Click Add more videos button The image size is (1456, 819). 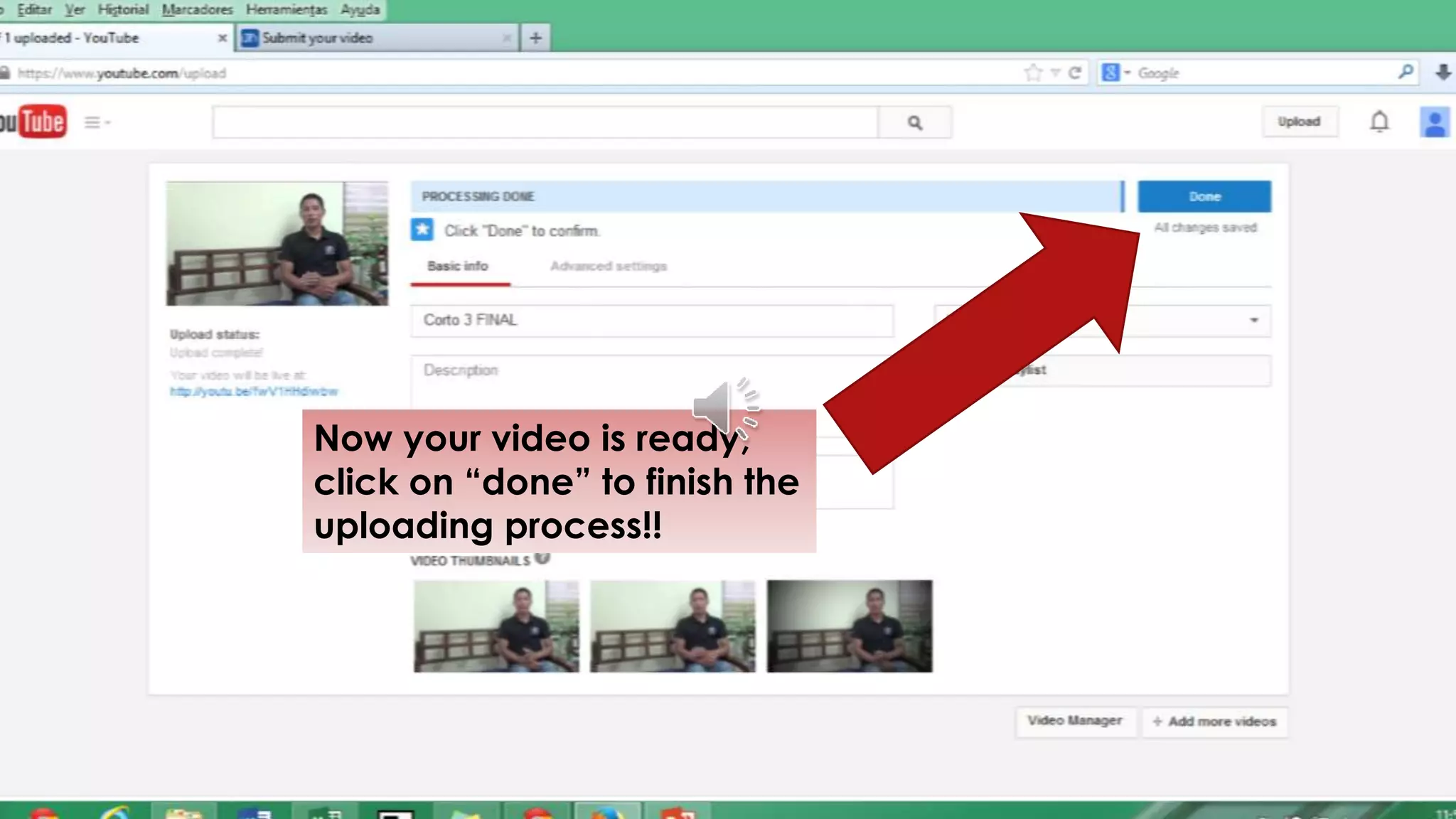1215,722
